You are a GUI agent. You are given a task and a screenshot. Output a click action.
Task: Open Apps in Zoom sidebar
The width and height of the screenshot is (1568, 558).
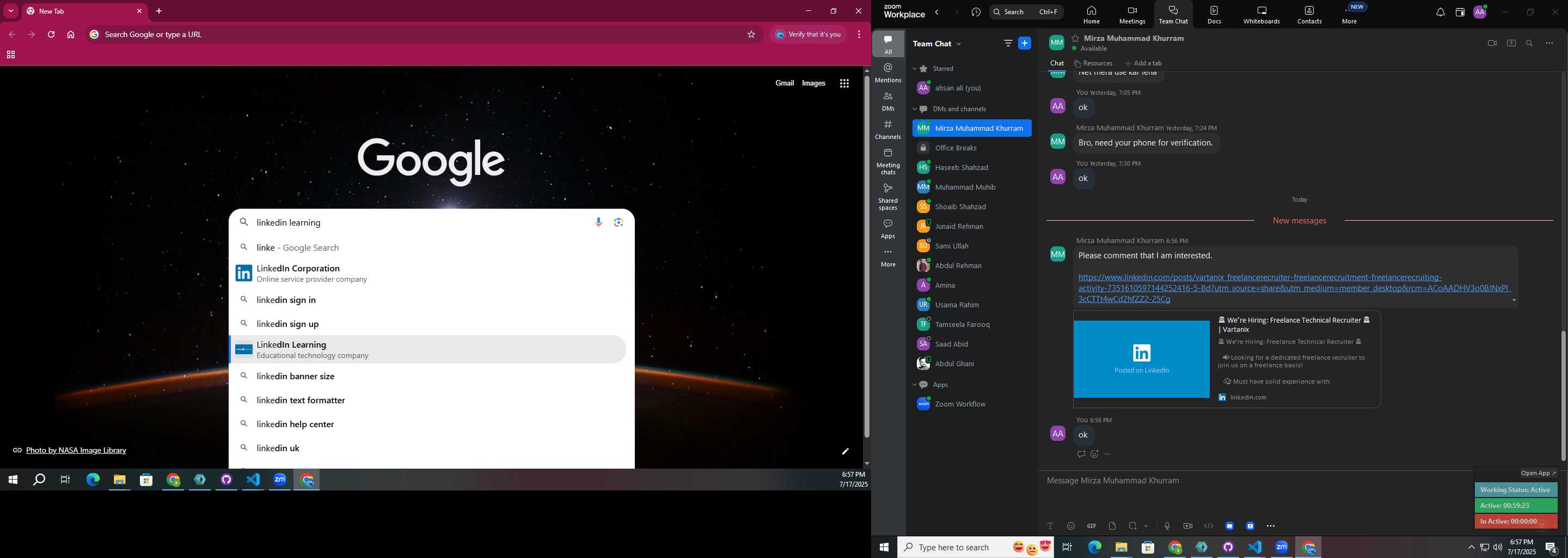[888, 229]
